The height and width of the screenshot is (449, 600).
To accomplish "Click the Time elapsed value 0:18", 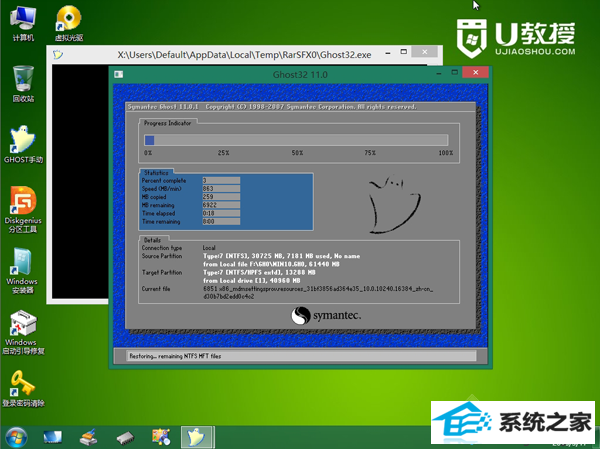I will click(221, 213).
